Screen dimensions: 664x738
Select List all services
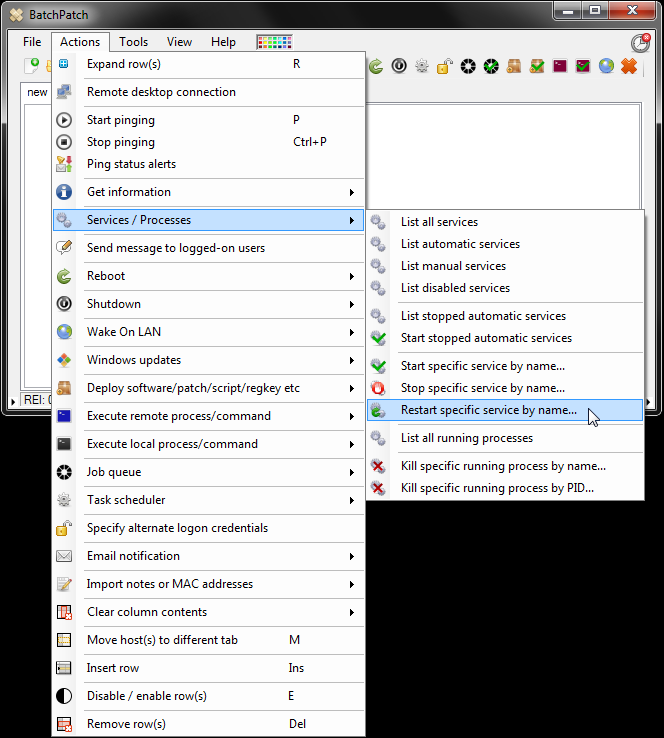[x=505, y=222]
